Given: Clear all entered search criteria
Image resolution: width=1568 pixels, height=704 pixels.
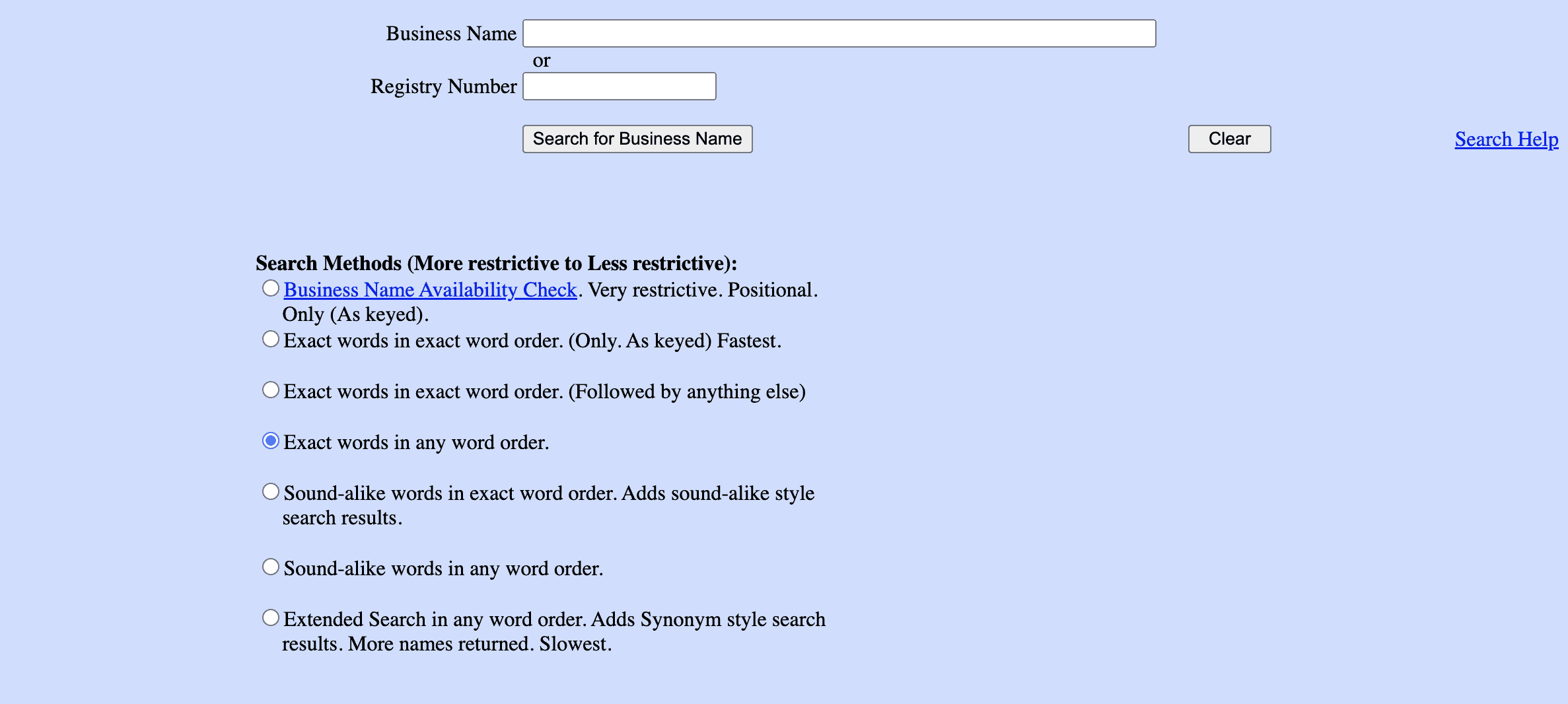Looking at the screenshot, I should coord(1229,139).
